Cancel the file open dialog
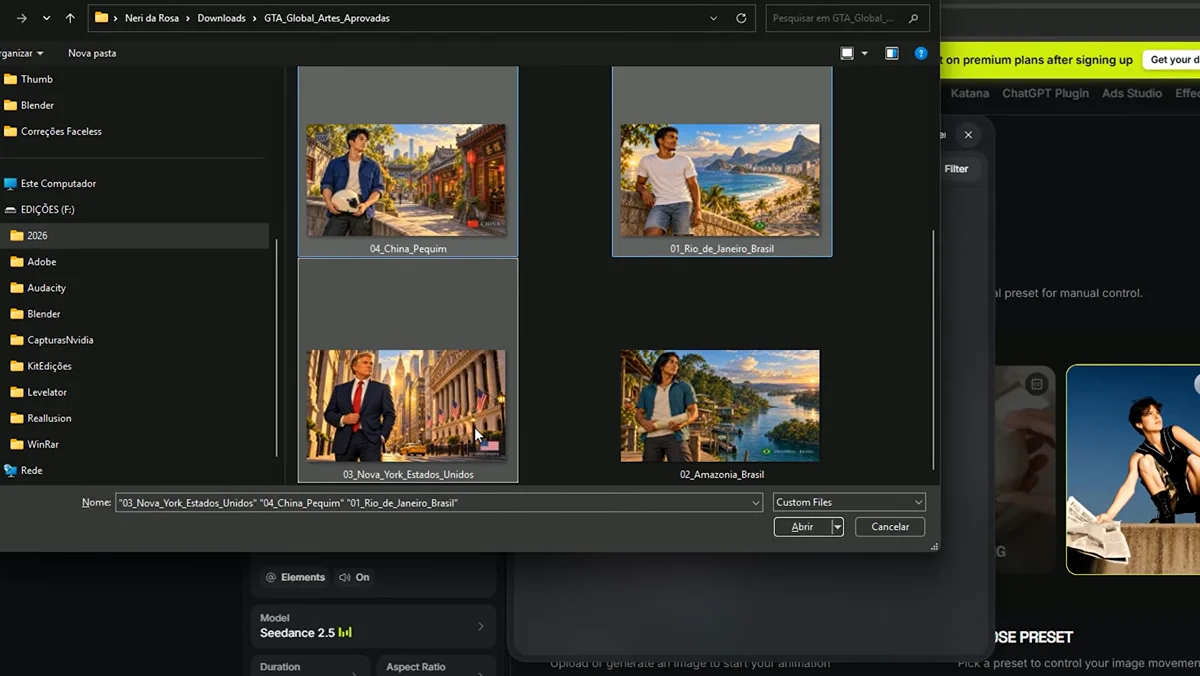 point(890,527)
